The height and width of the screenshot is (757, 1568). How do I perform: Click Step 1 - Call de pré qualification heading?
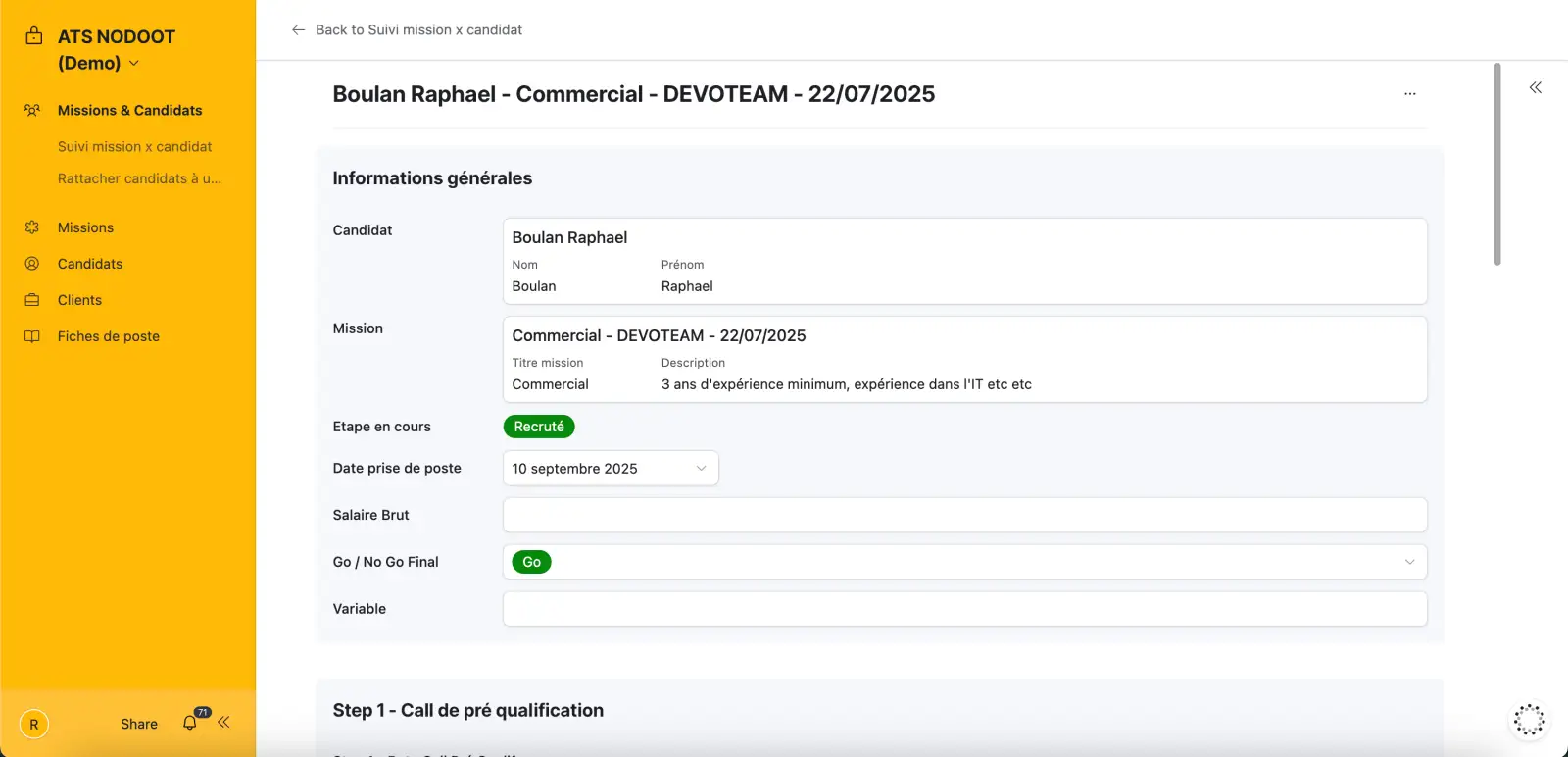(468, 710)
